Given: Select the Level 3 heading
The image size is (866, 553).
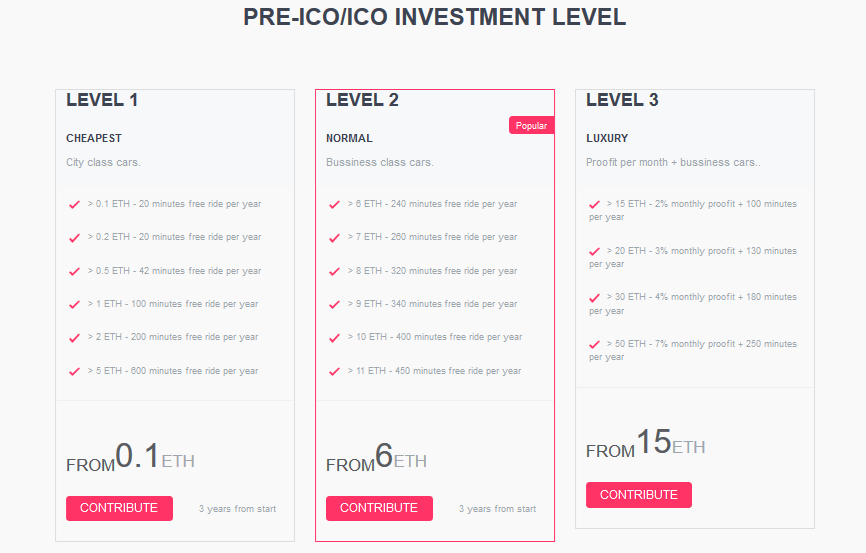Looking at the screenshot, I should 622,100.
